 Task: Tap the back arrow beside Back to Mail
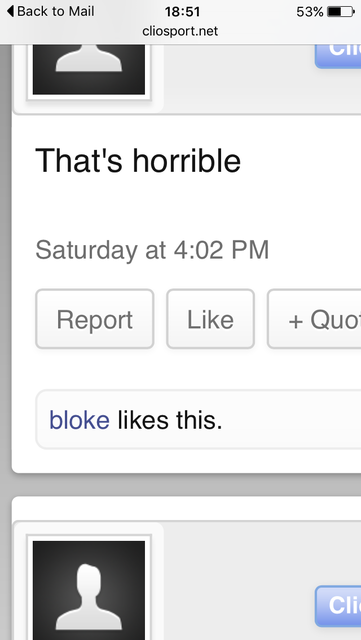11,11
